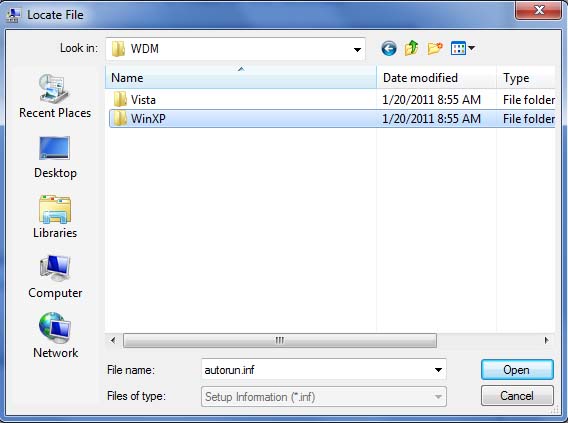The image size is (568, 423).
Task: Click the File name text field
Action: [x=317, y=370]
